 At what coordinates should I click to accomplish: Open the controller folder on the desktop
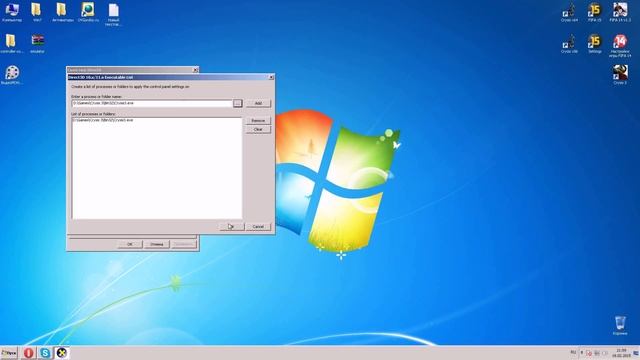click(x=11, y=43)
